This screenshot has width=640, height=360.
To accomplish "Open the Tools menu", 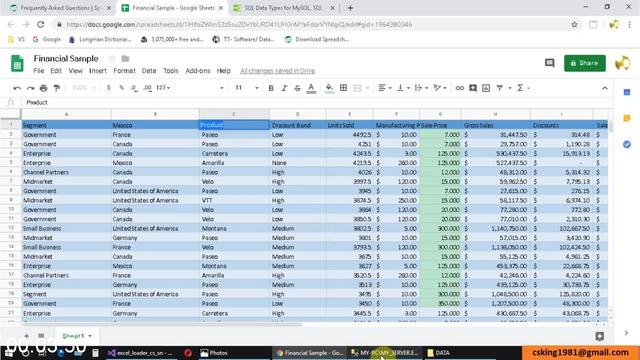I will coord(171,71).
